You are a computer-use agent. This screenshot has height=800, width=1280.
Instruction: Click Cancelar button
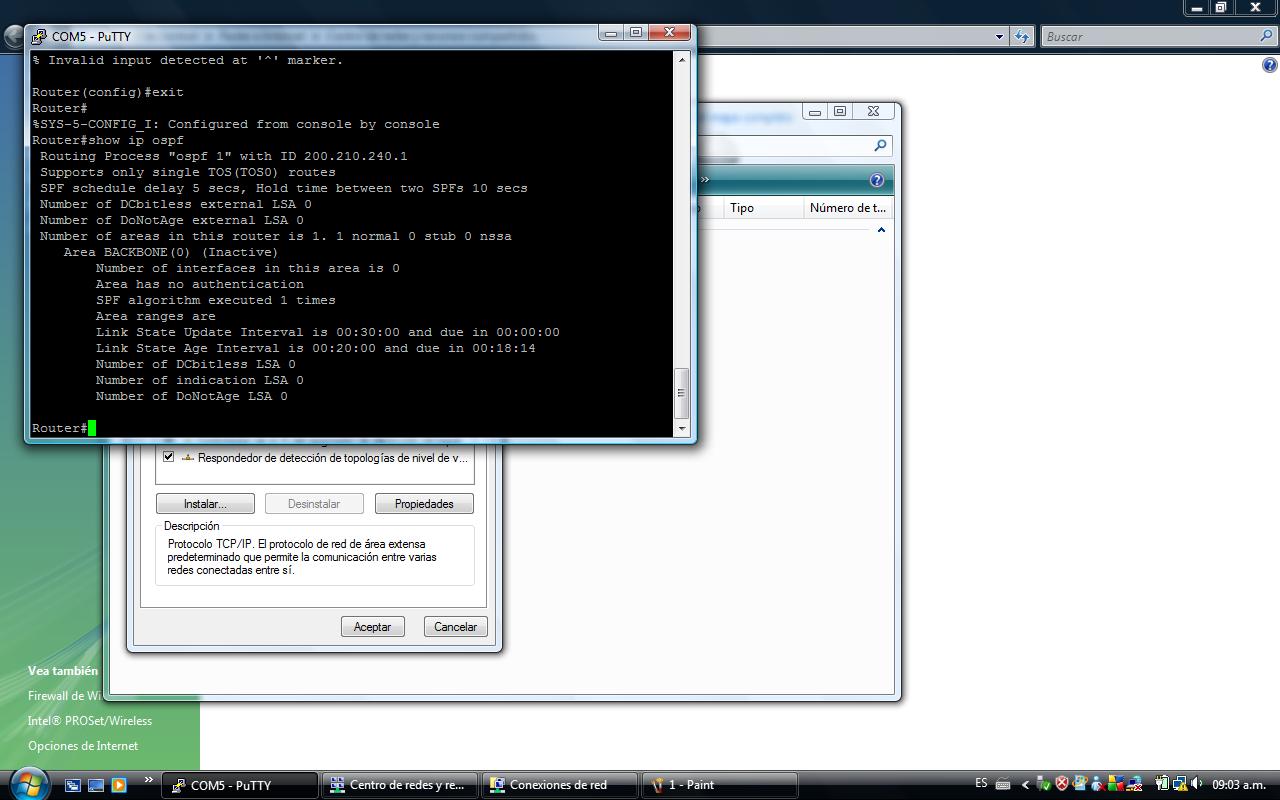455,627
